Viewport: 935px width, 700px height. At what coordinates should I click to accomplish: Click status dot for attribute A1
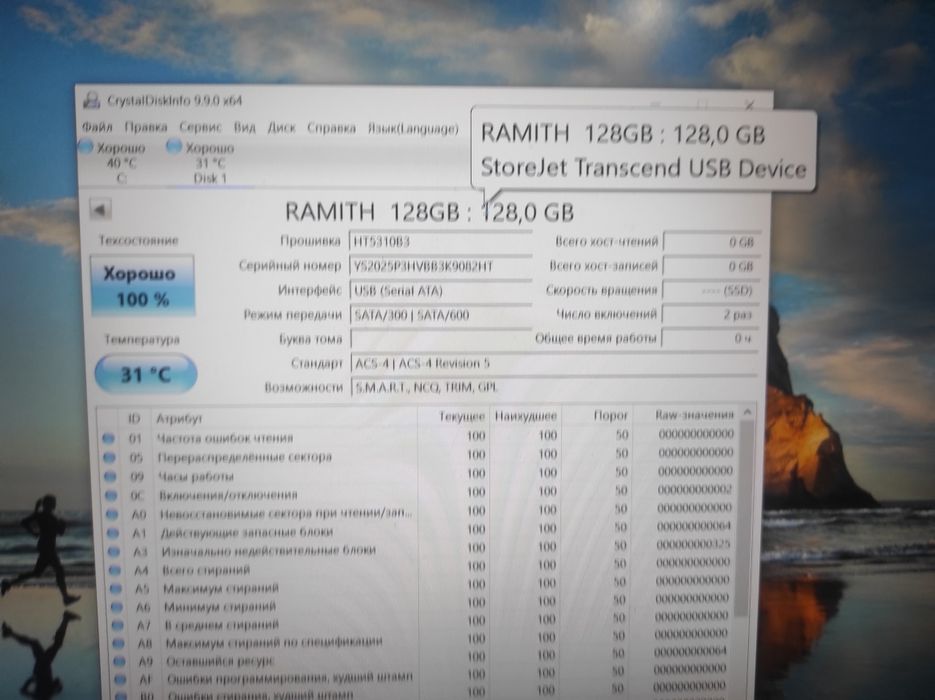113,532
